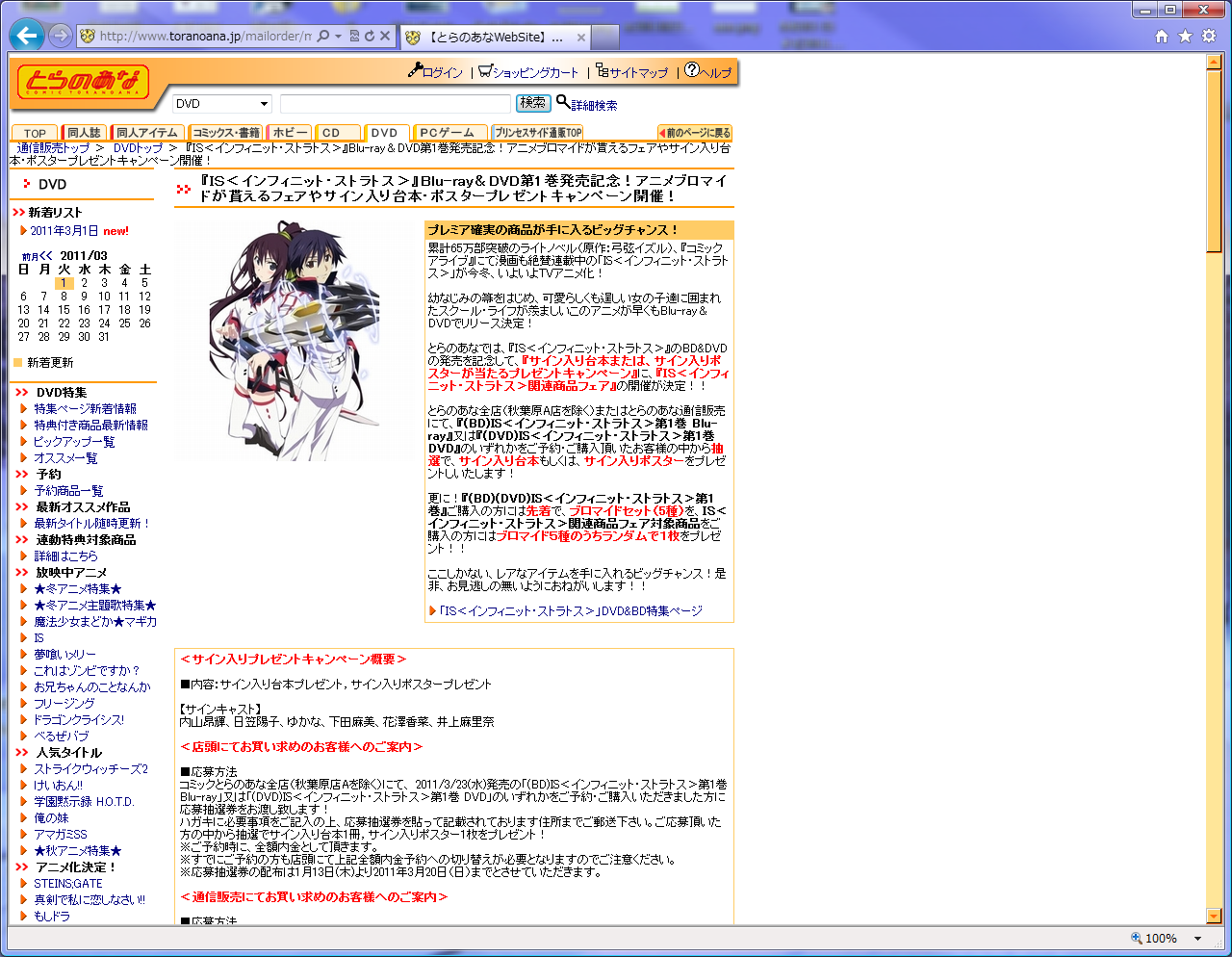Click the search keyword input field

396,104
